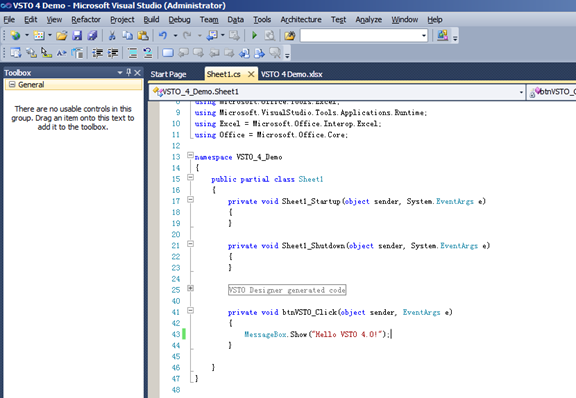The width and height of the screenshot is (576, 398).
Task: Click the Increase Line Indent icon
Action: (x=113, y=53)
